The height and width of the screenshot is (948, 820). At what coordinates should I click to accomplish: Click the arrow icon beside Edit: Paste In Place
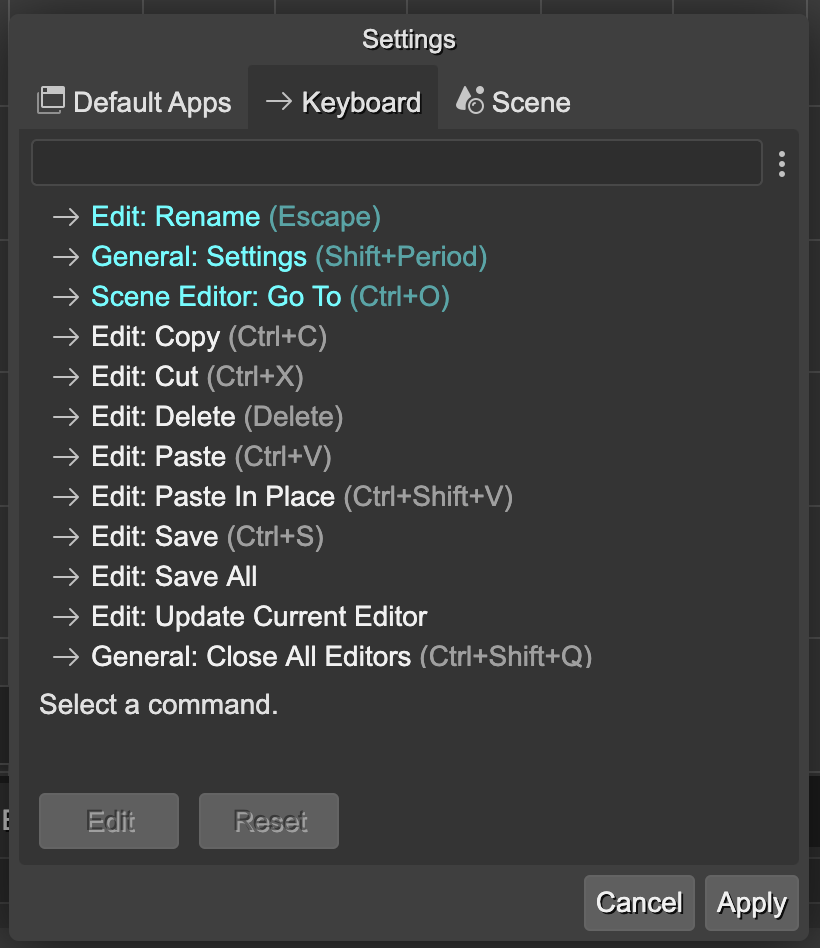[65, 496]
